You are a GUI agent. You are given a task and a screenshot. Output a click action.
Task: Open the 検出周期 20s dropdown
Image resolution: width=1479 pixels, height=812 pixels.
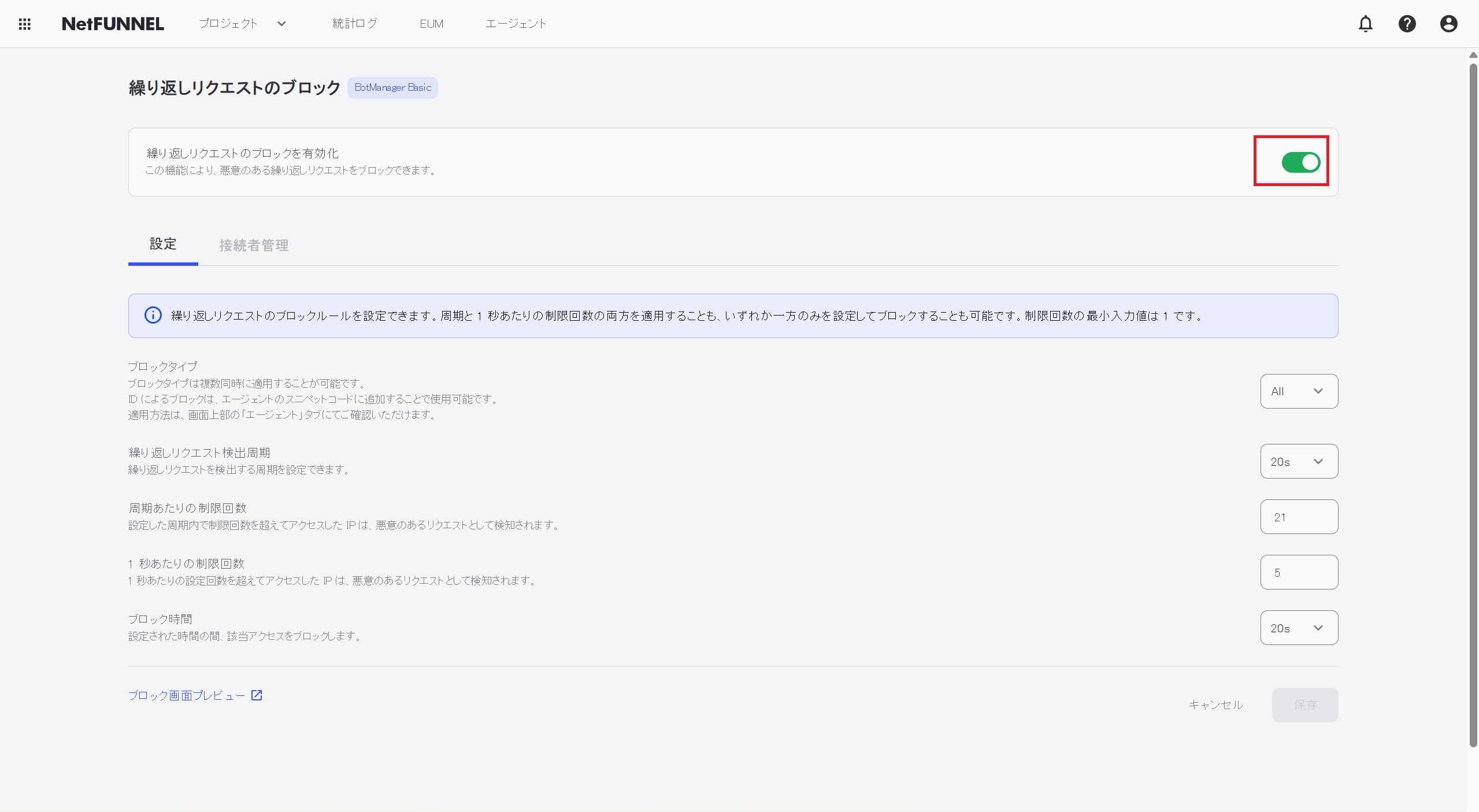point(1298,461)
